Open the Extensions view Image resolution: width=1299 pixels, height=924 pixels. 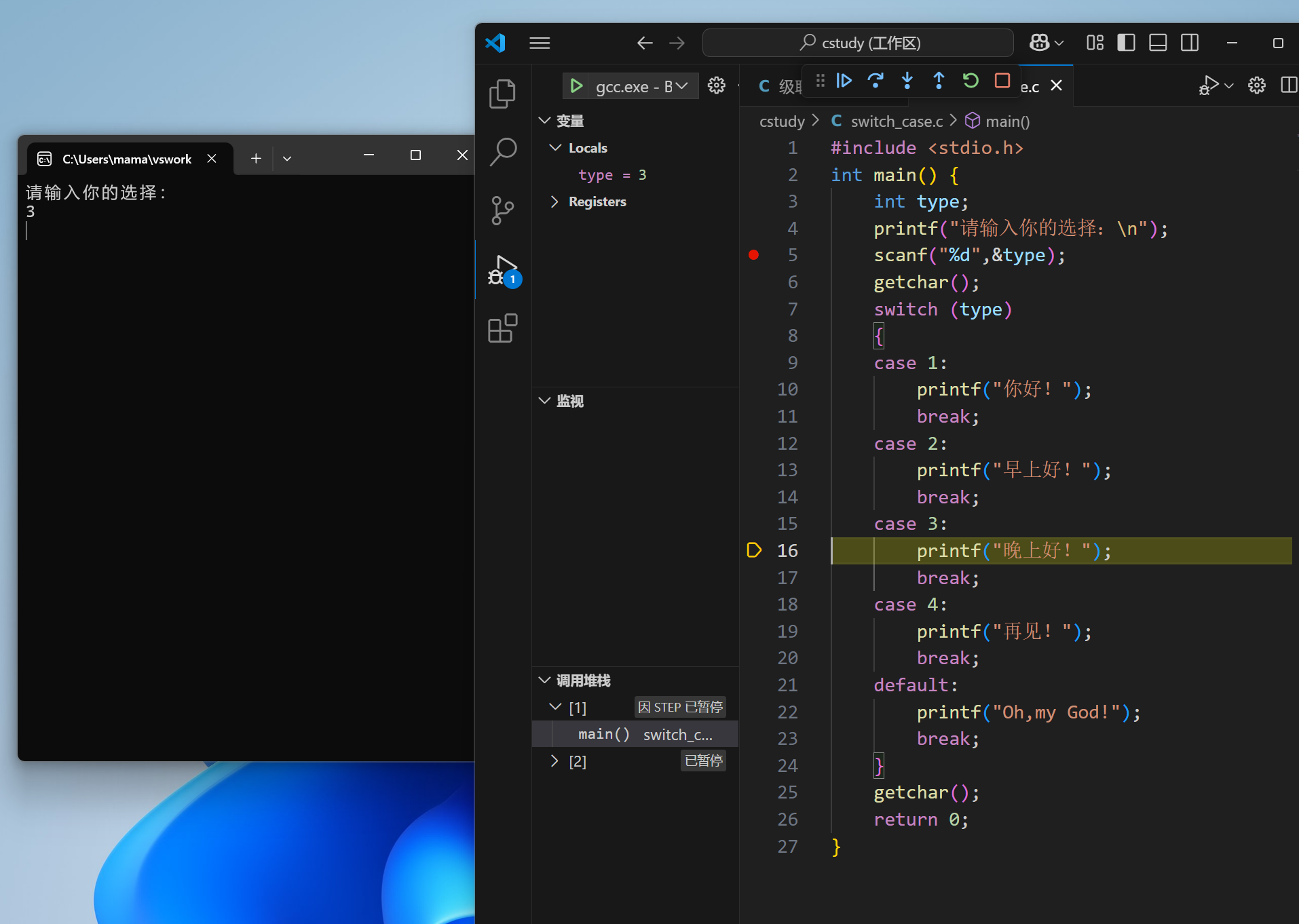coord(503,328)
